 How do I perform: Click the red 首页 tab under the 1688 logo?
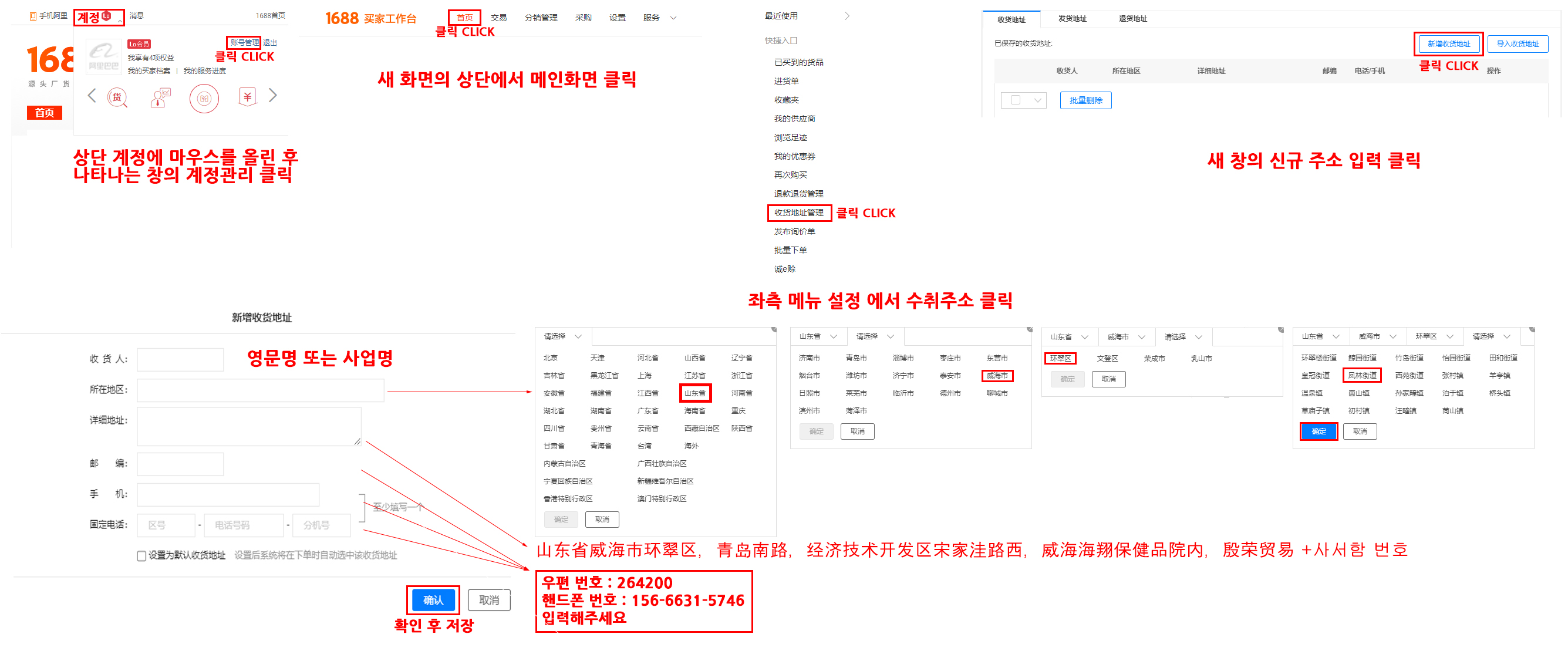tap(45, 113)
